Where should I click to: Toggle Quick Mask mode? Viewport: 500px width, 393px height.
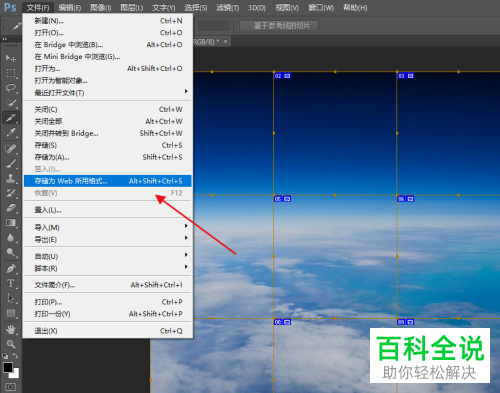pos(11,387)
